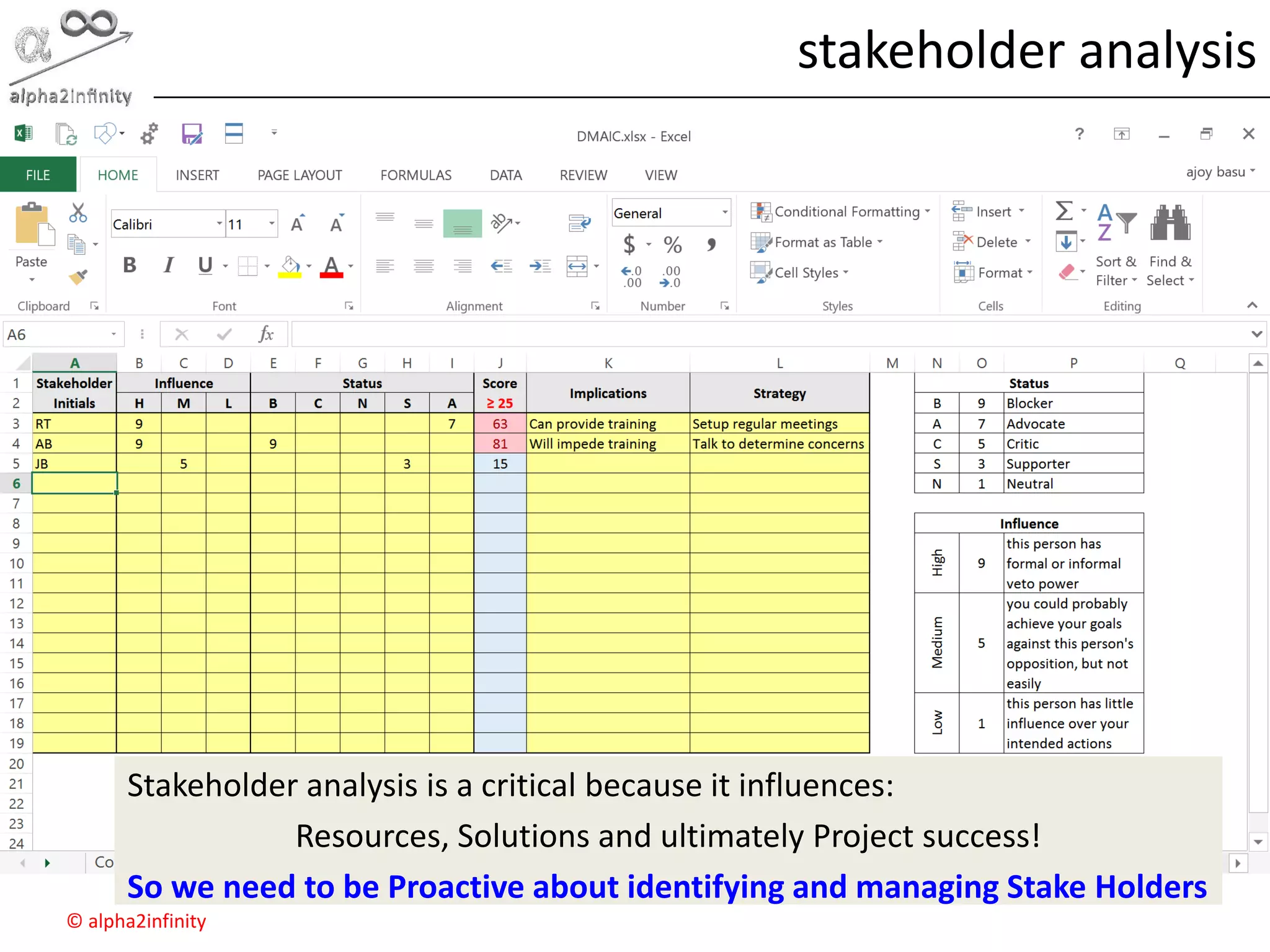The width and height of the screenshot is (1270, 952).
Task: Apply Accounting dollar number format
Action: pyautogui.click(x=629, y=244)
